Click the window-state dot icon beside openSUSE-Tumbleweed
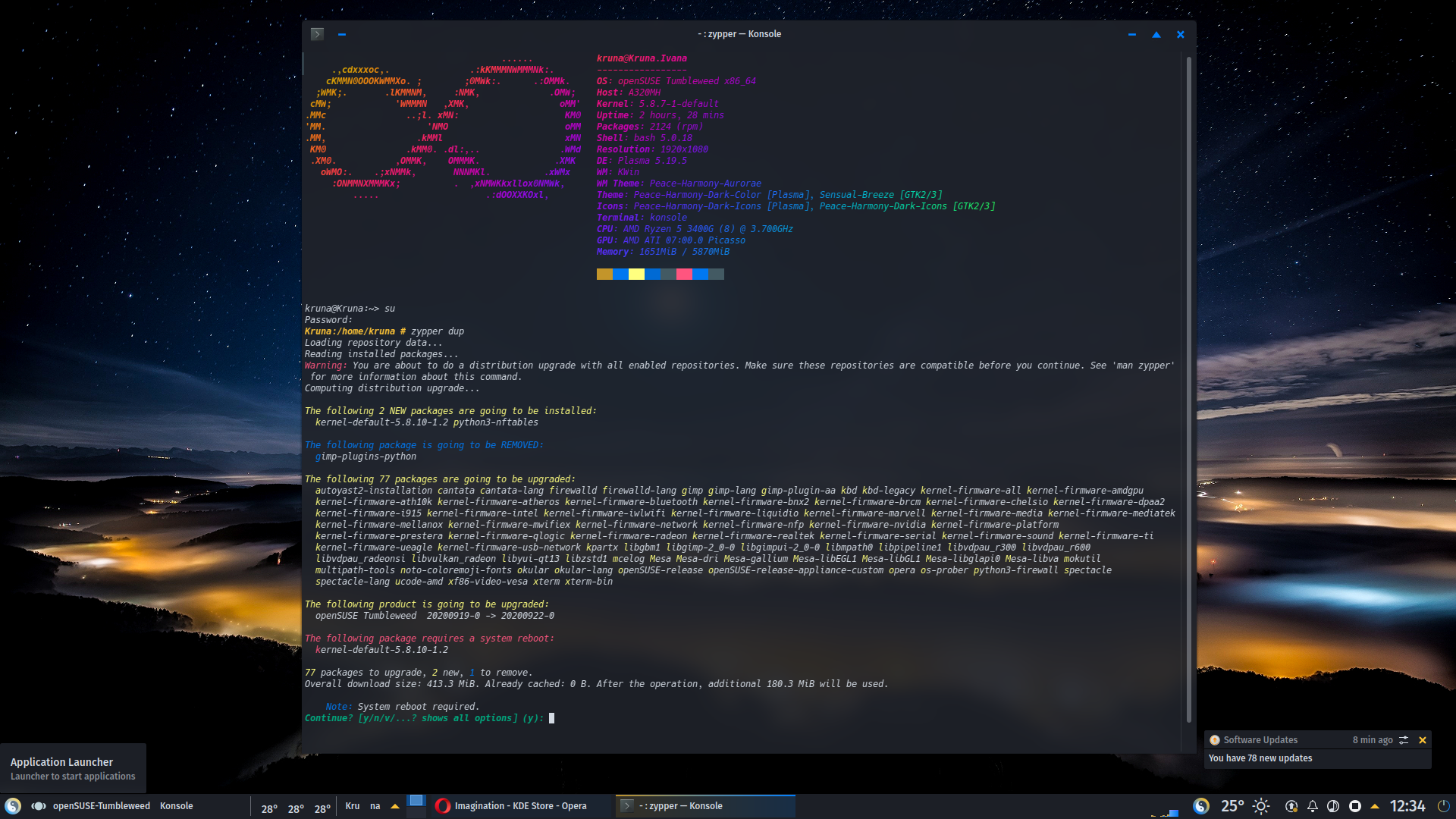 click(38, 806)
